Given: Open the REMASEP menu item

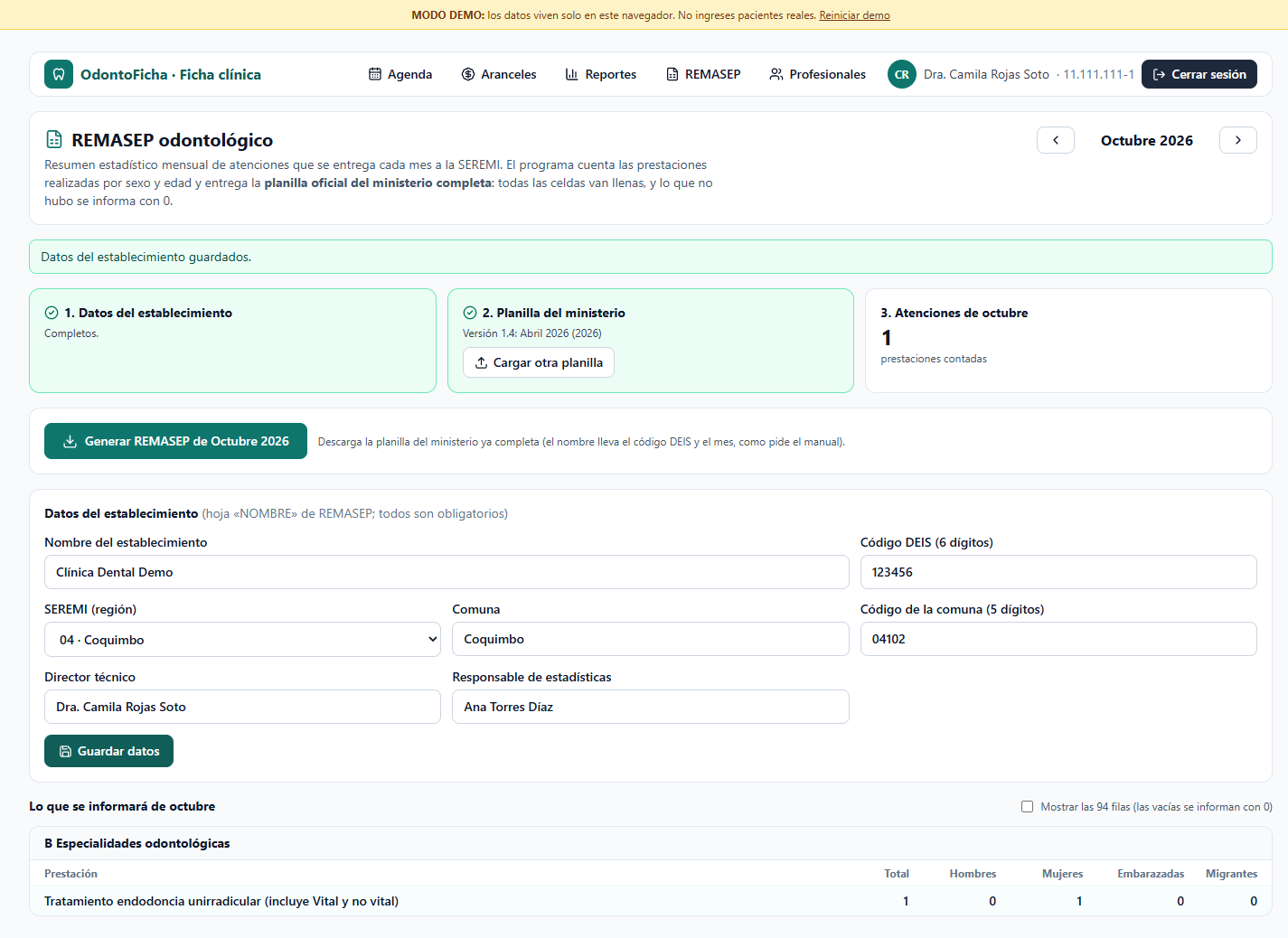Looking at the screenshot, I should 703,74.
